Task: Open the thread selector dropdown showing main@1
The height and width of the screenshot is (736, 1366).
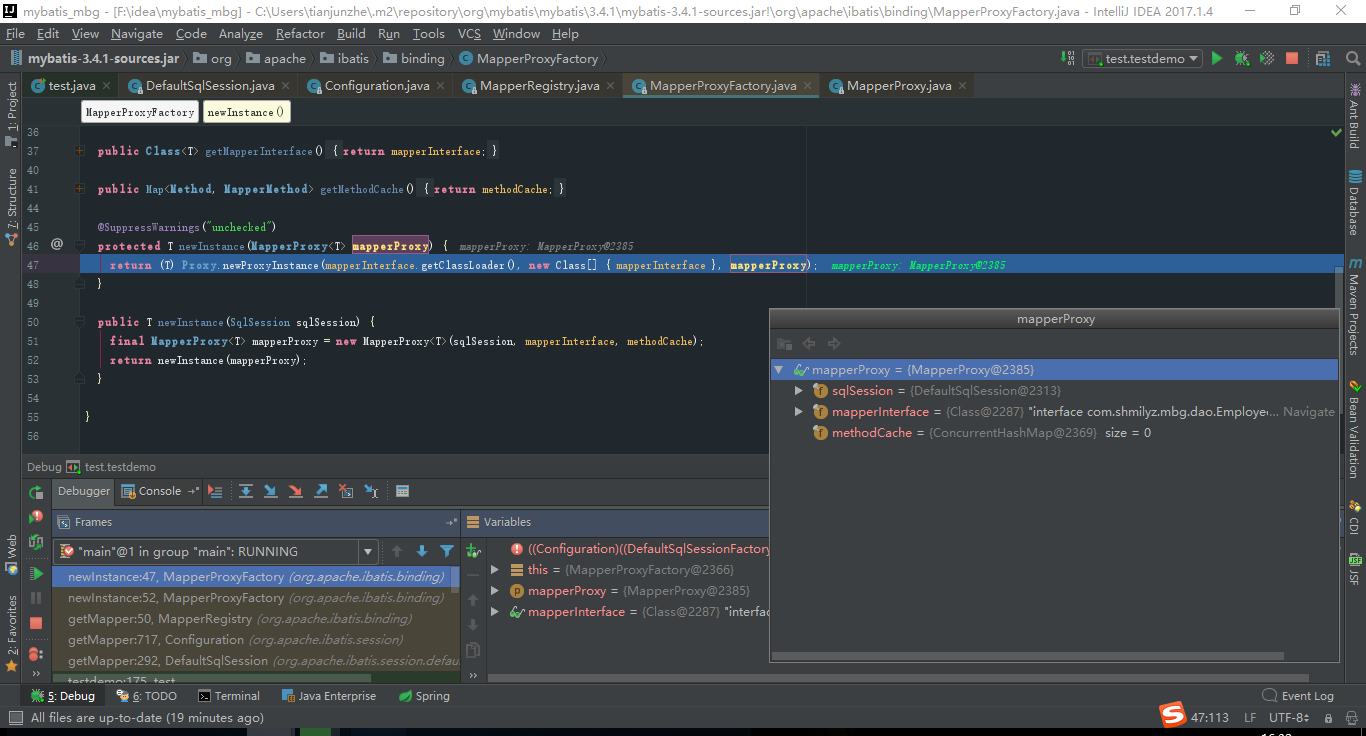Action: pos(368,551)
